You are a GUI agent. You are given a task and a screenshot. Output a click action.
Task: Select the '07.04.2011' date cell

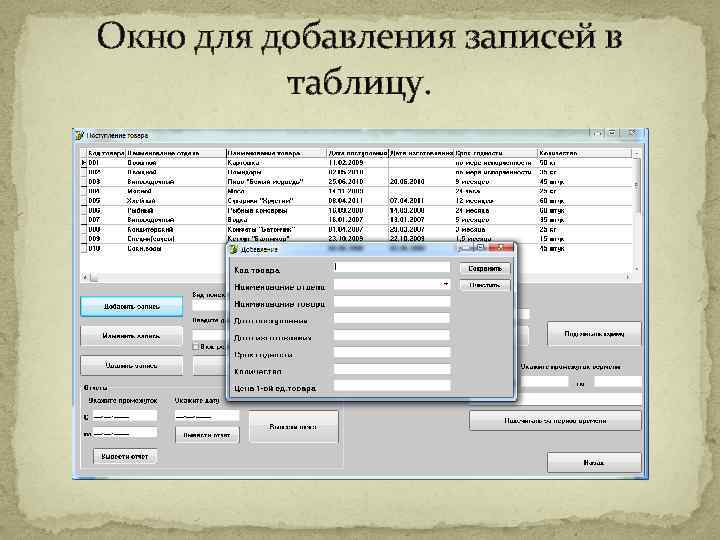422,201
